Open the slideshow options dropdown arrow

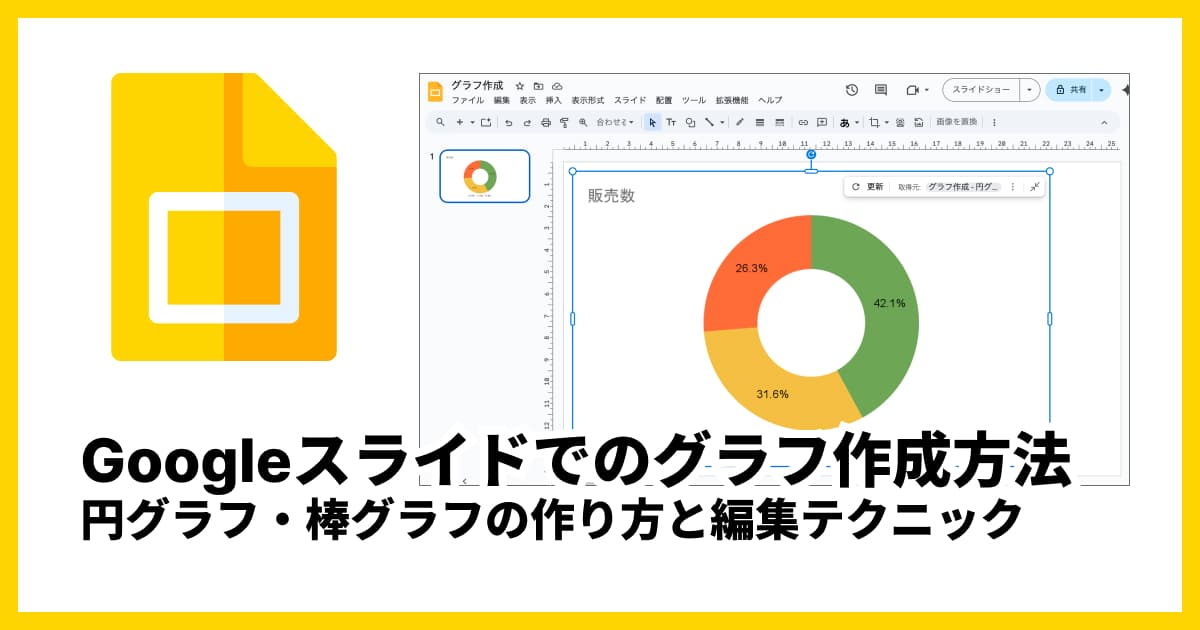pos(1031,89)
